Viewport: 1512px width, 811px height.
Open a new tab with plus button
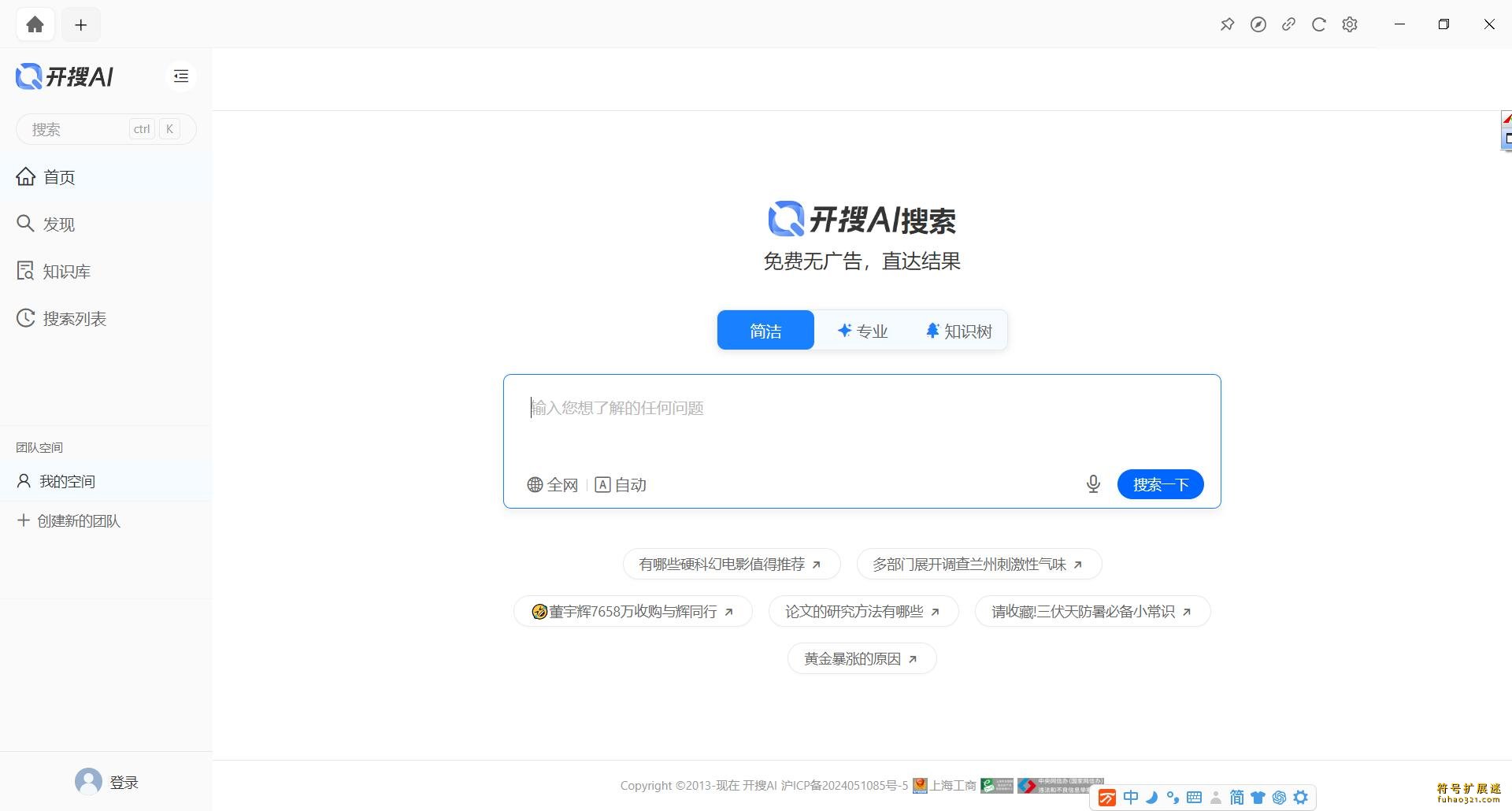tap(81, 24)
